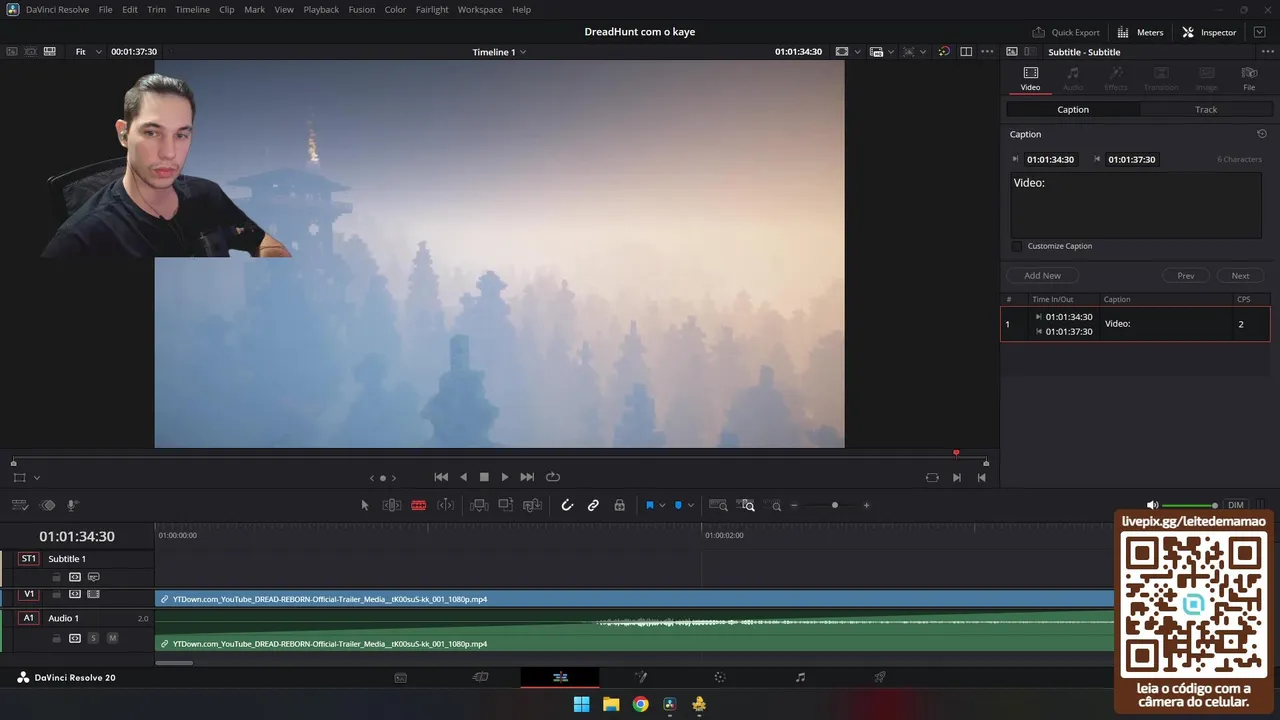The height and width of the screenshot is (720, 1280).
Task: Expand the workspace layout chevron beside Inspector
Action: pyautogui.click(x=1259, y=32)
